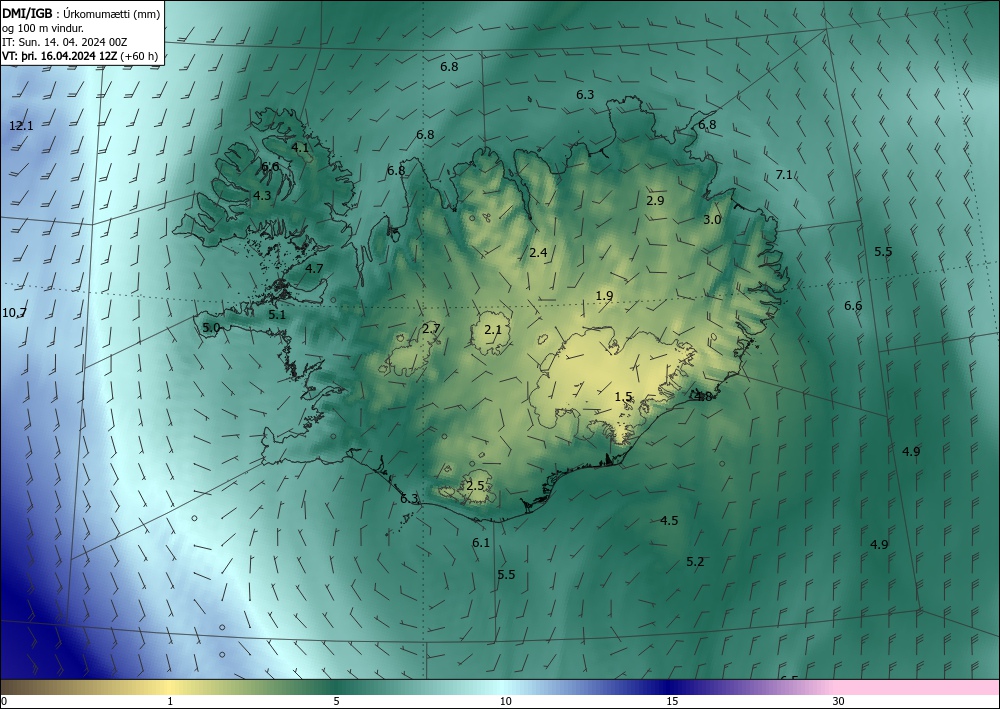Image resolution: width=1000 pixels, height=709 pixels.
Task: Select the 2.9 value label
Action: tap(656, 201)
